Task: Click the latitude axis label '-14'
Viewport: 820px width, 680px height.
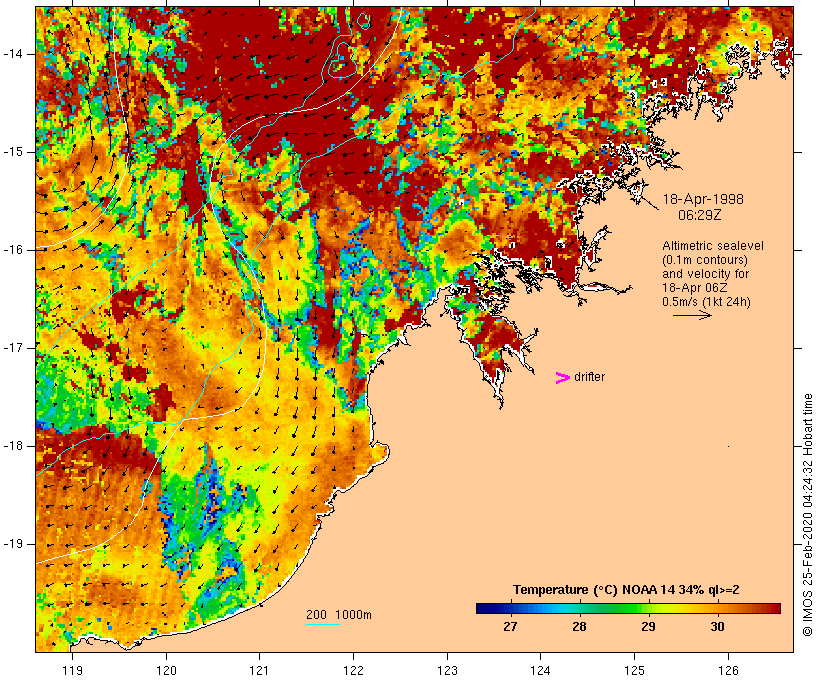Action: pyautogui.click(x=13, y=54)
